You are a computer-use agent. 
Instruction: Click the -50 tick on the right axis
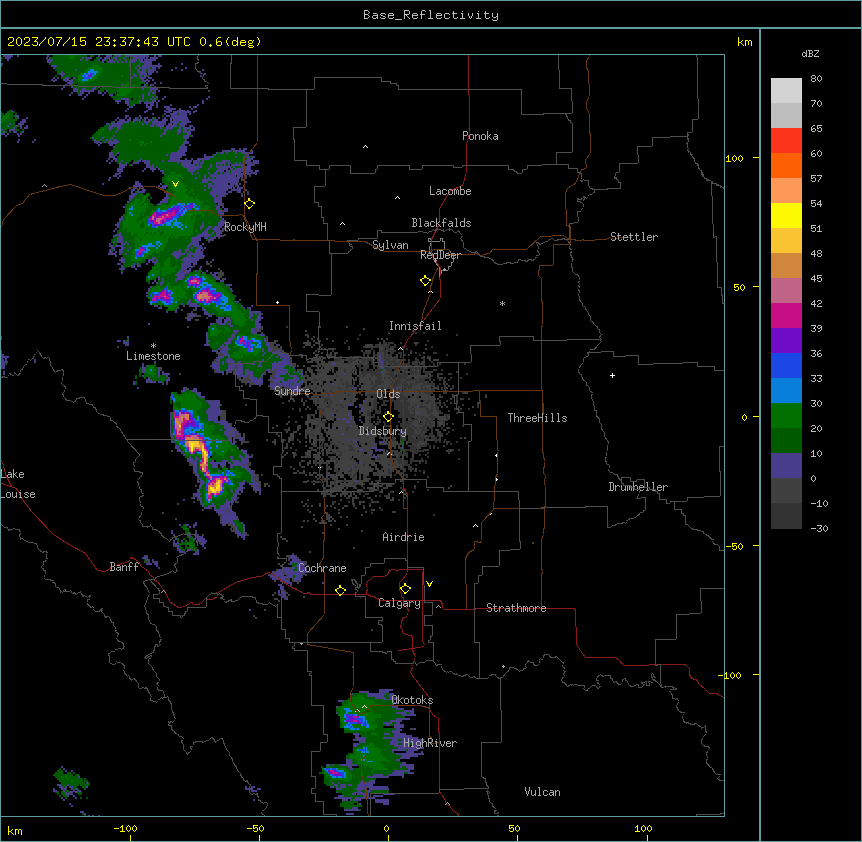(734, 546)
